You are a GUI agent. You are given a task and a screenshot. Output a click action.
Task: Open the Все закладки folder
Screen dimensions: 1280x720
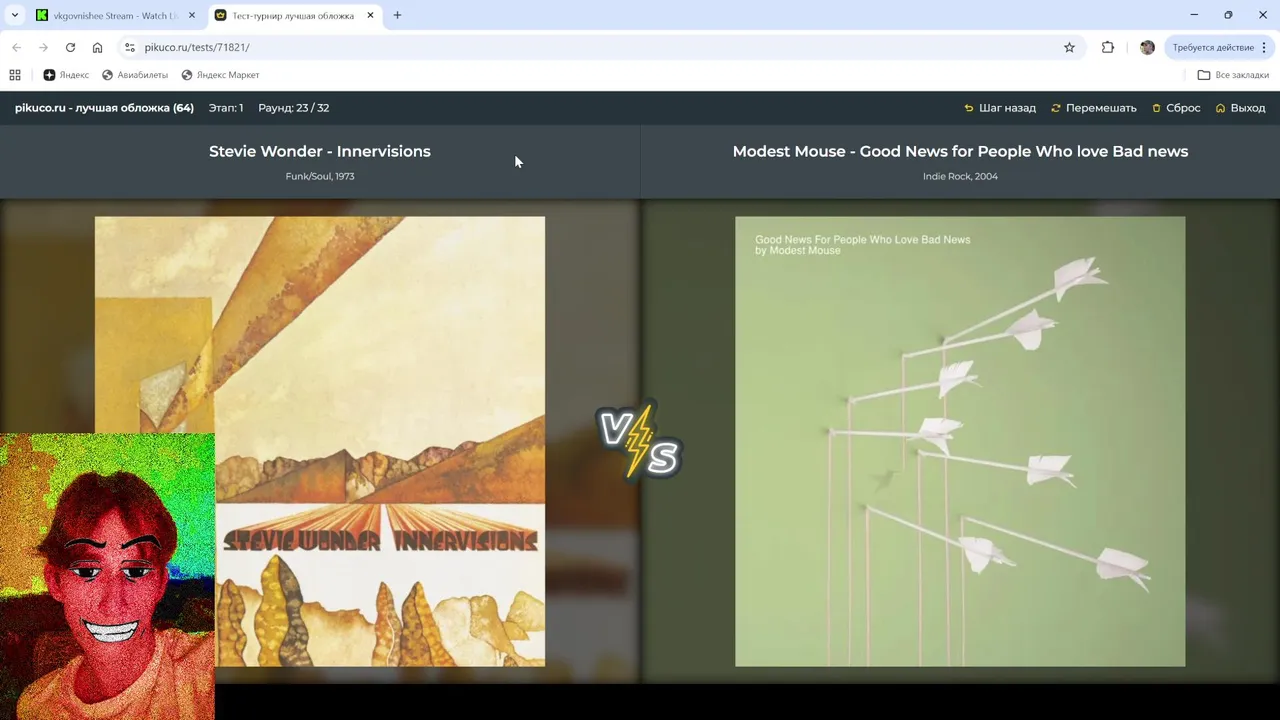point(1233,75)
